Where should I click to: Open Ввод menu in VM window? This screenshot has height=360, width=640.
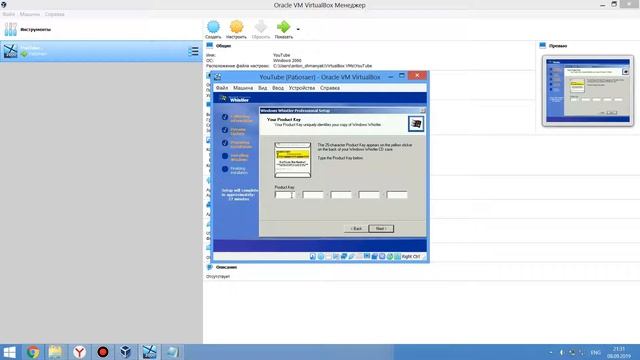[278, 88]
